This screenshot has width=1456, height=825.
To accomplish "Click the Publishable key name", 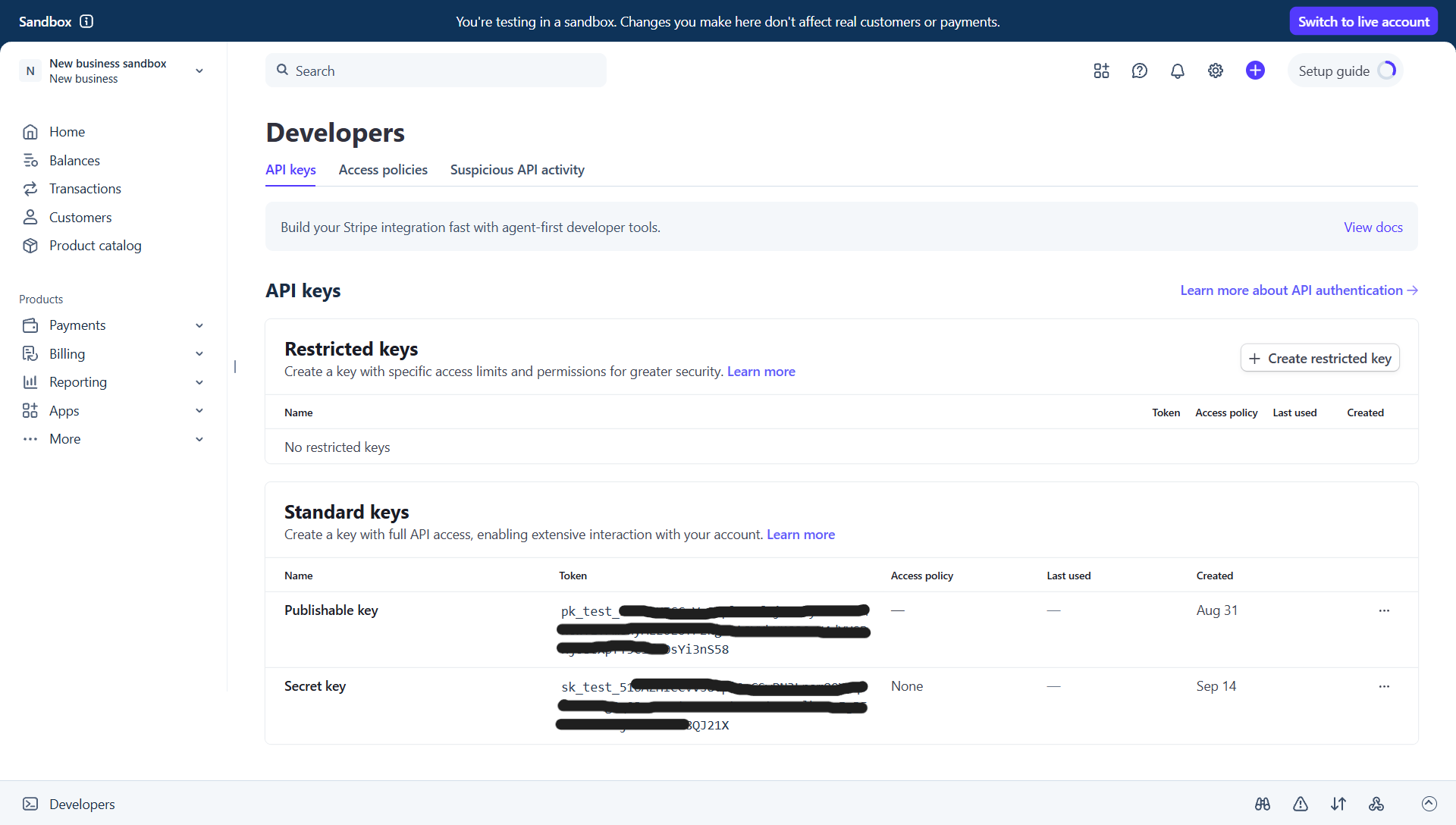I will pos(331,610).
